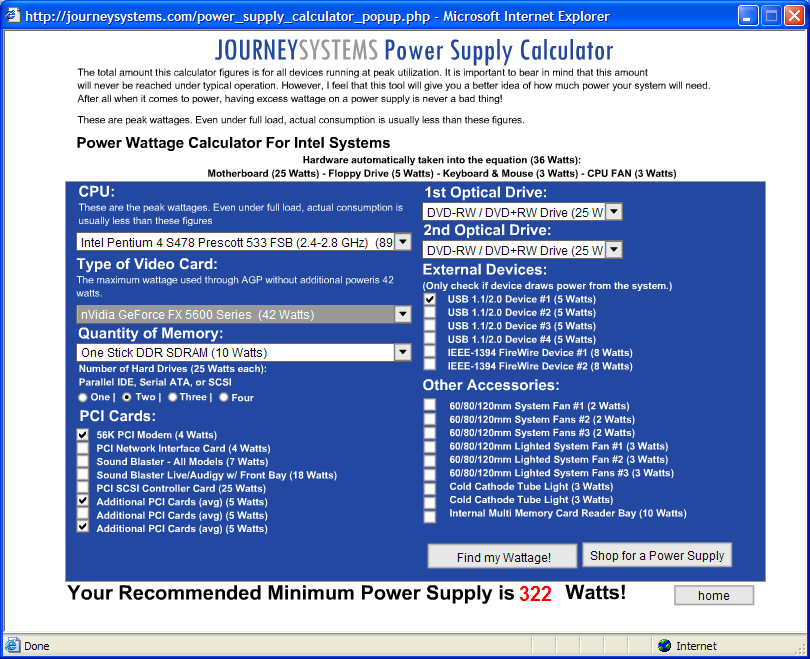Click the Internet zone globe icon
Viewport: 810px width, 659px height.
664,646
